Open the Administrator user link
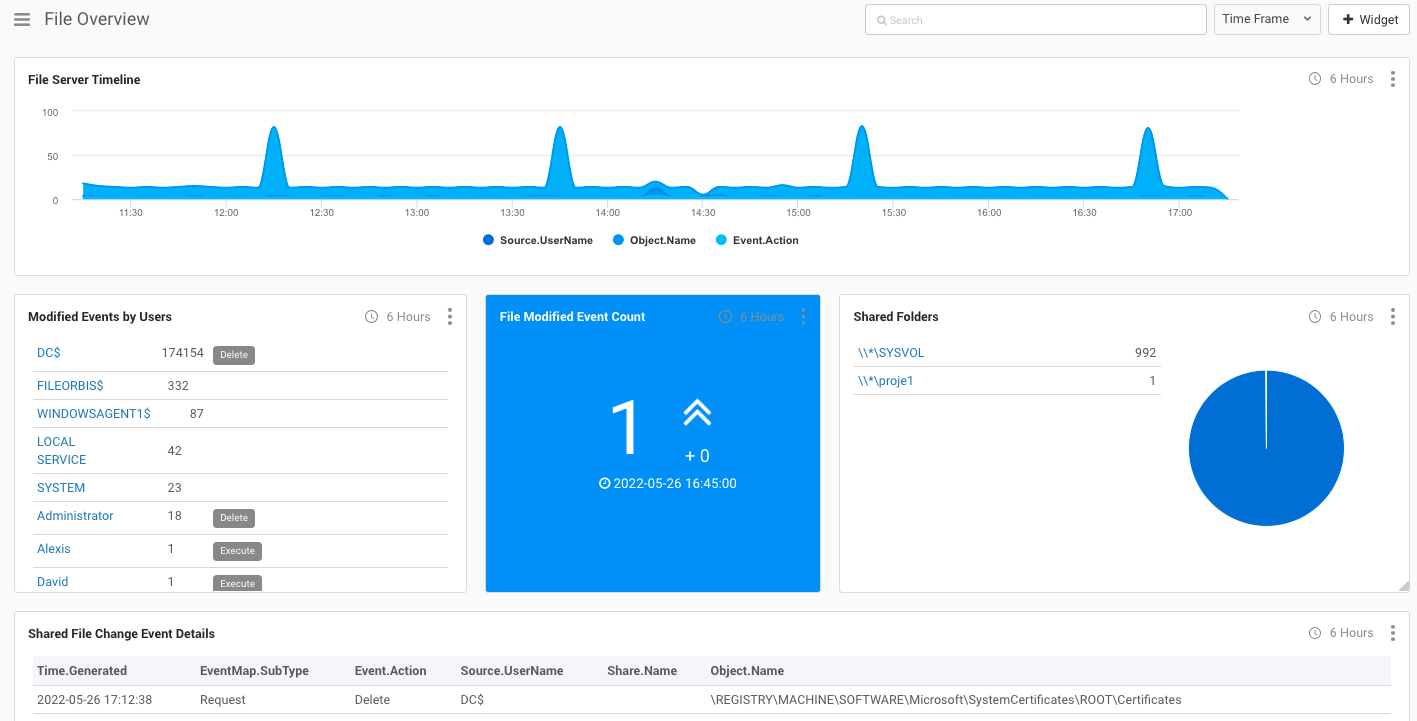 75,516
